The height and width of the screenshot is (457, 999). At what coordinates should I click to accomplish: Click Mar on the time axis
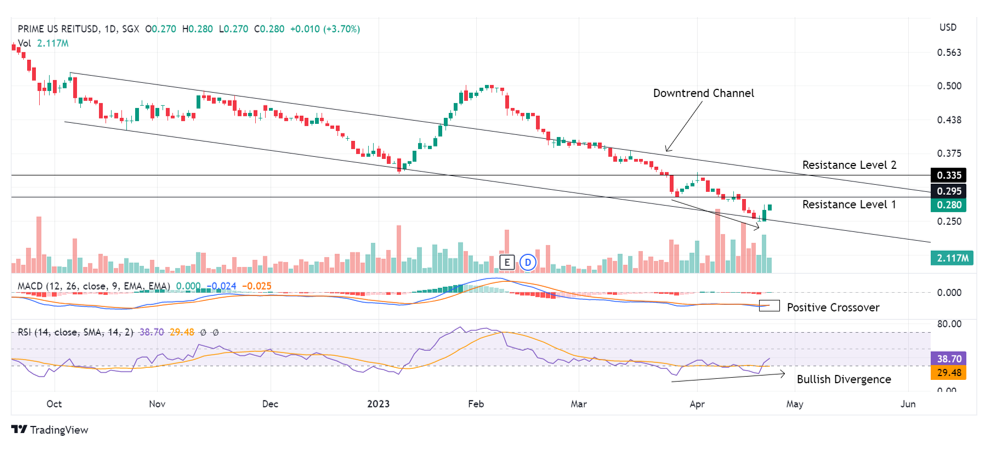[578, 404]
